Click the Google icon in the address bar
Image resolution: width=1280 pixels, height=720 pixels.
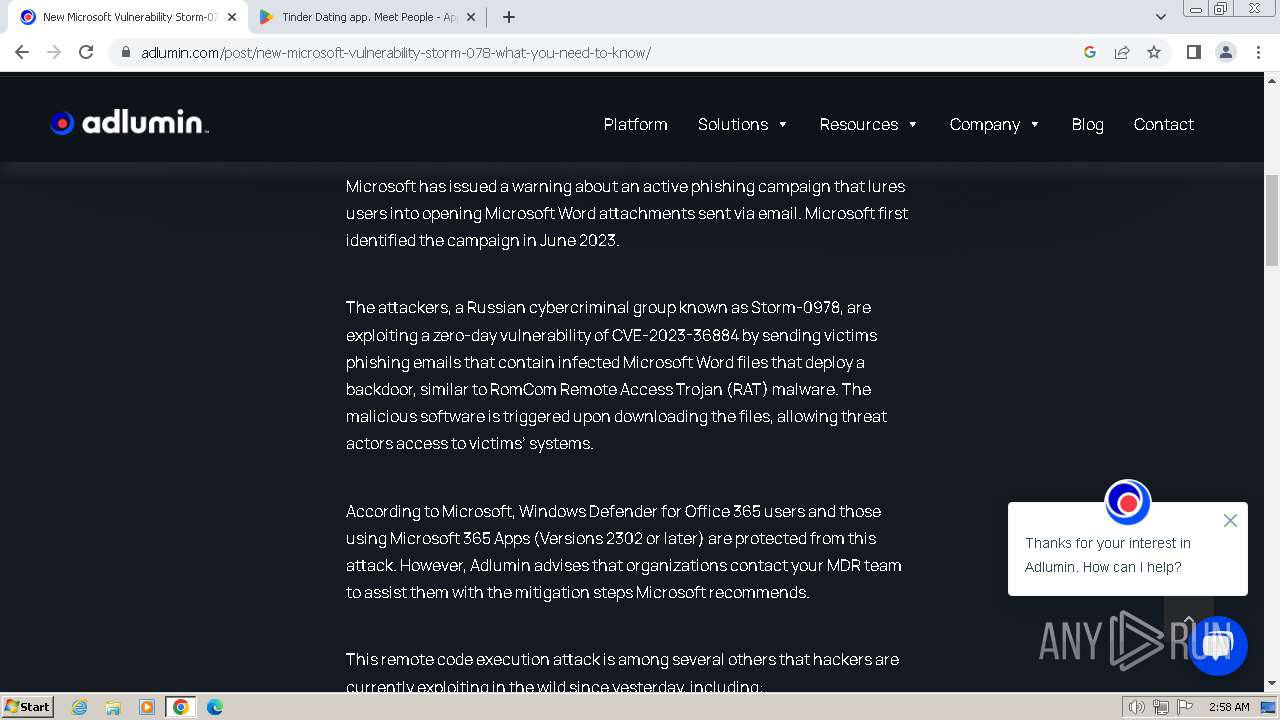pyautogui.click(x=1090, y=52)
